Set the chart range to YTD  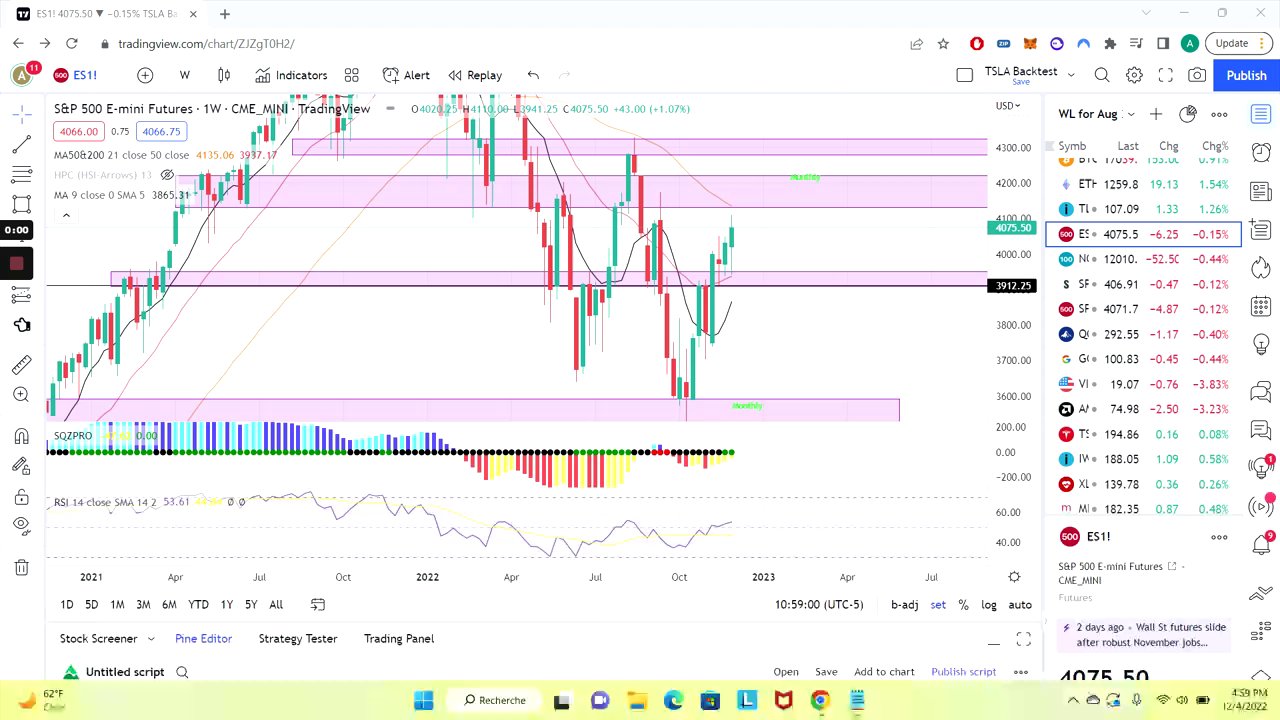pyautogui.click(x=198, y=604)
